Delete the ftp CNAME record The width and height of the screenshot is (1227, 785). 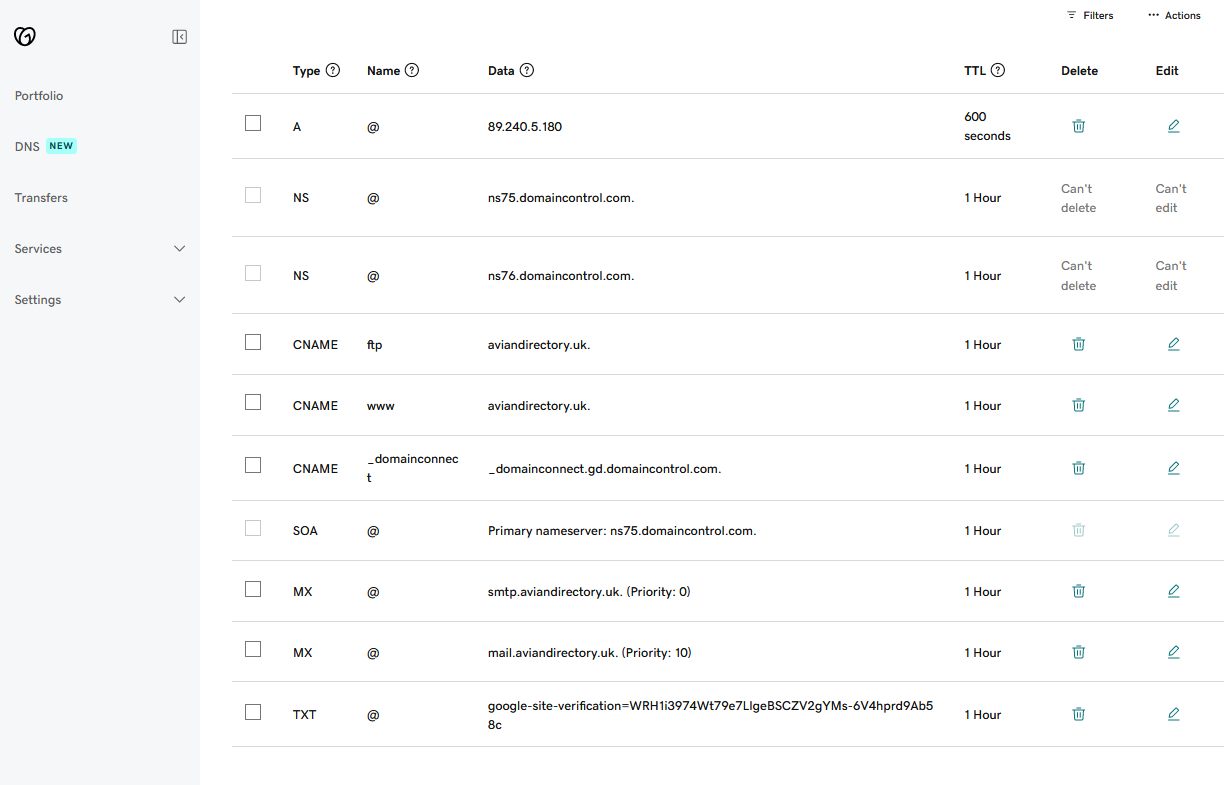click(1078, 344)
